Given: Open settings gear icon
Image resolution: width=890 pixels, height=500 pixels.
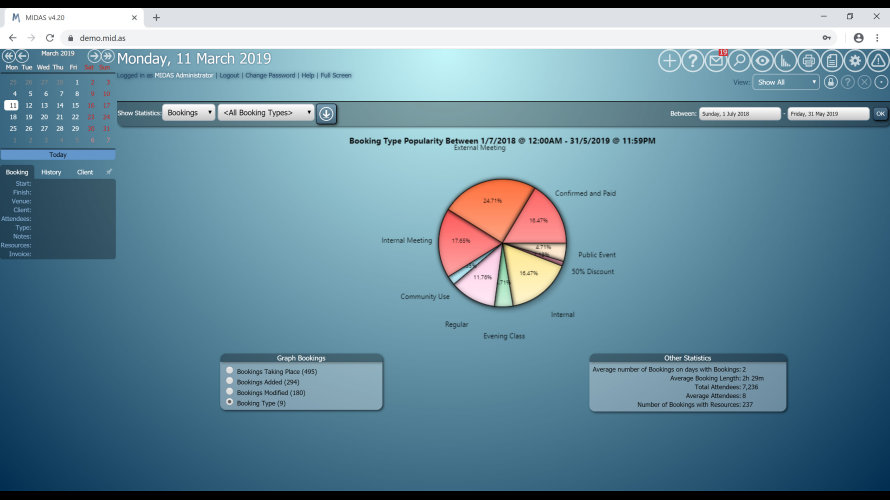Looking at the screenshot, I should coord(855,61).
